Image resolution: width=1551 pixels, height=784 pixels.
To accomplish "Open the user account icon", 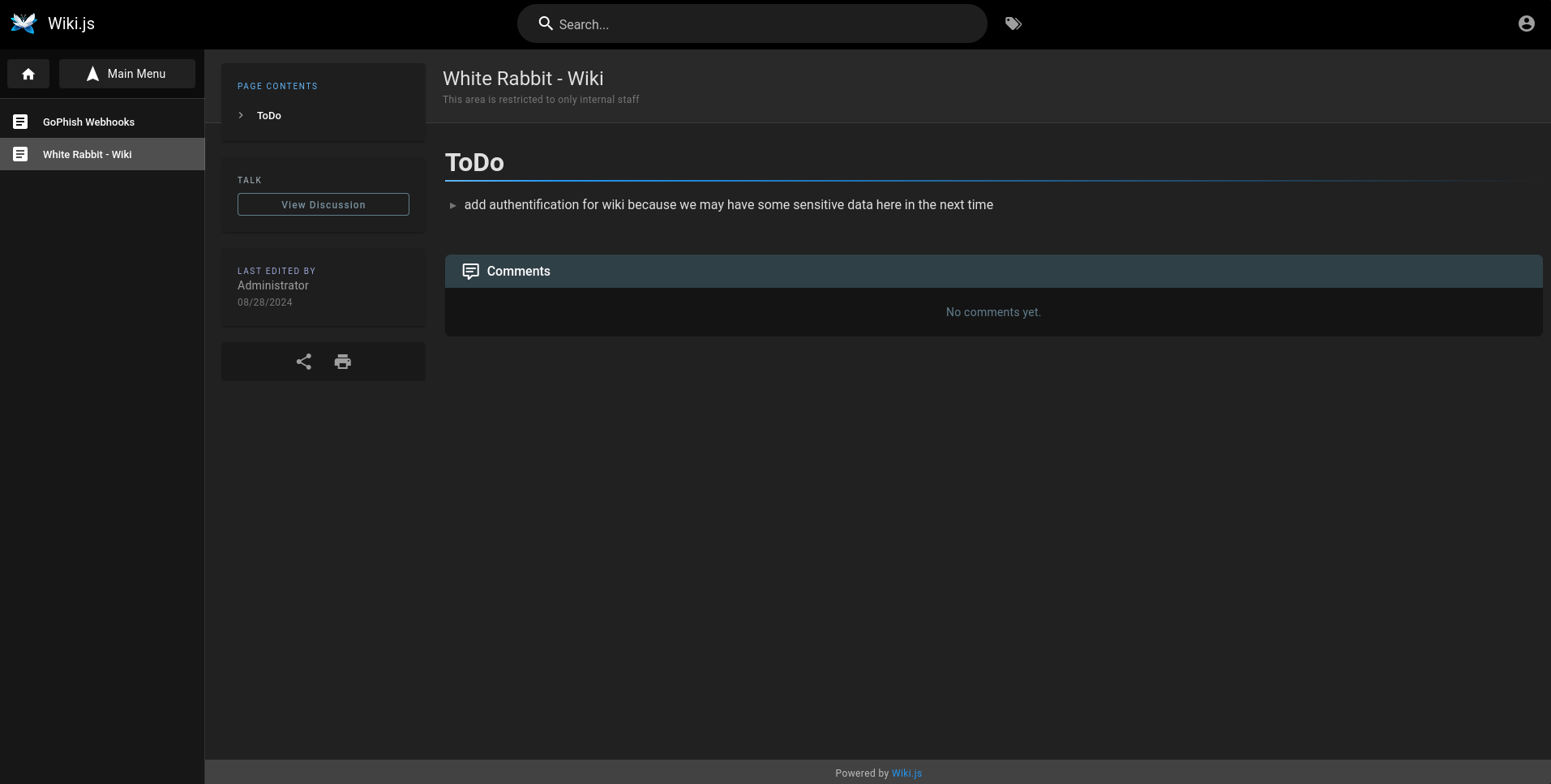I will 1526,24.
